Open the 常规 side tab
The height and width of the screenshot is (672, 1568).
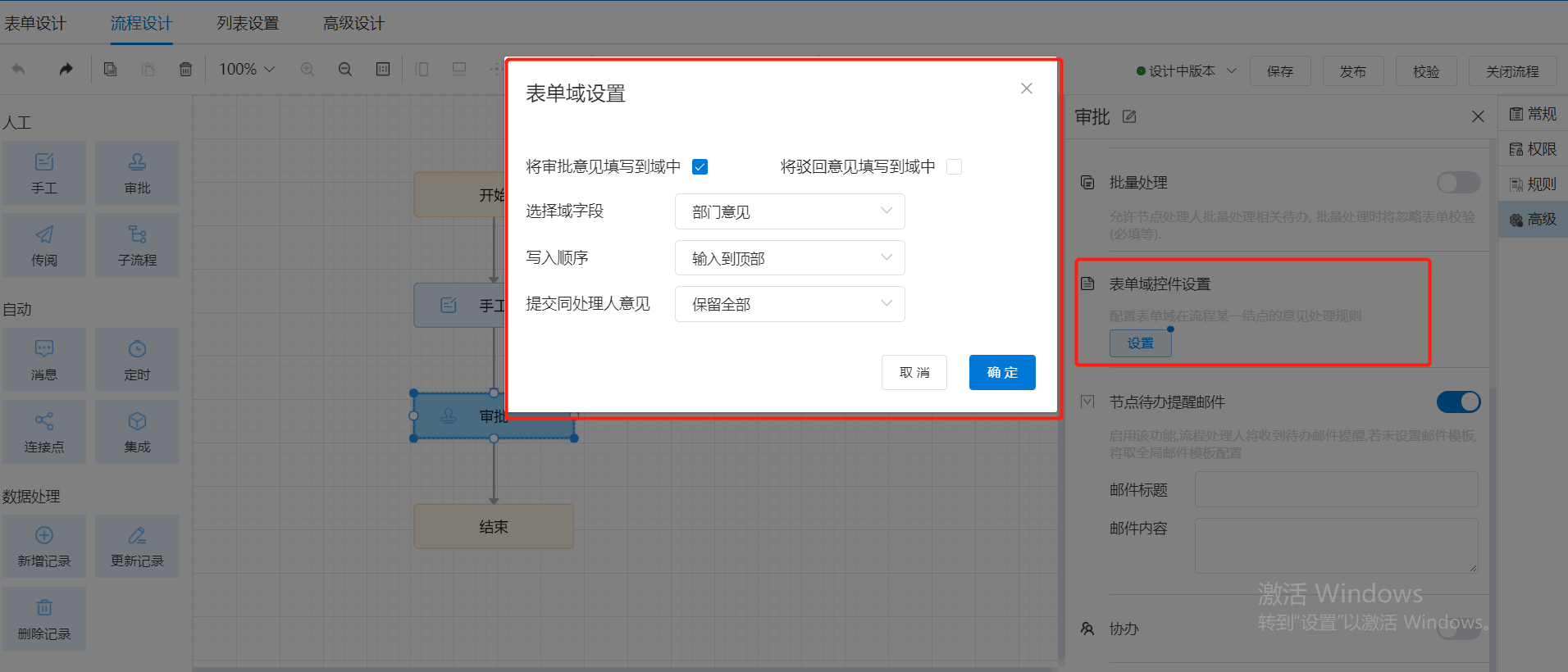point(1533,114)
